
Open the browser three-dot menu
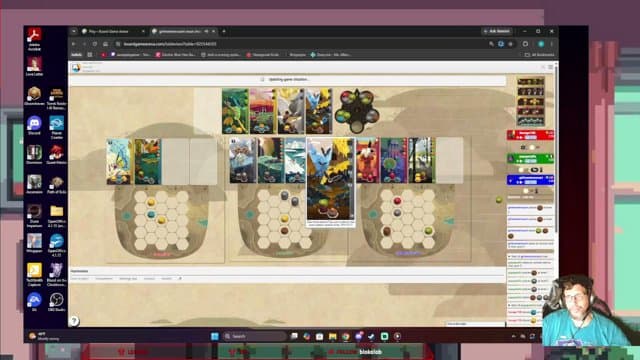pos(551,44)
